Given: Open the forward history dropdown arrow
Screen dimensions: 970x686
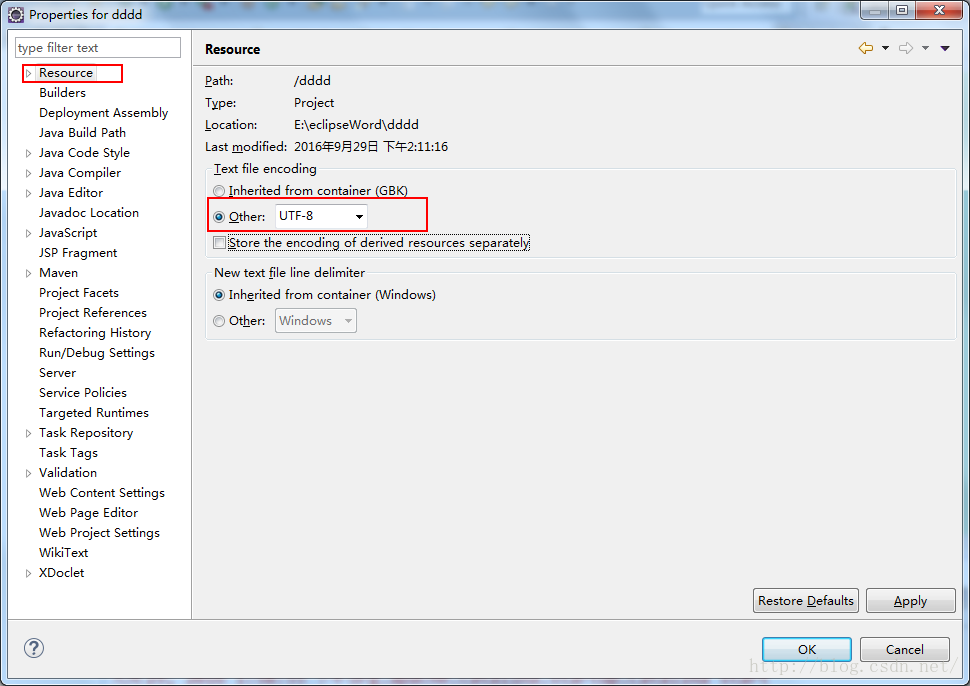Looking at the screenshot, I should pos(925,48).
